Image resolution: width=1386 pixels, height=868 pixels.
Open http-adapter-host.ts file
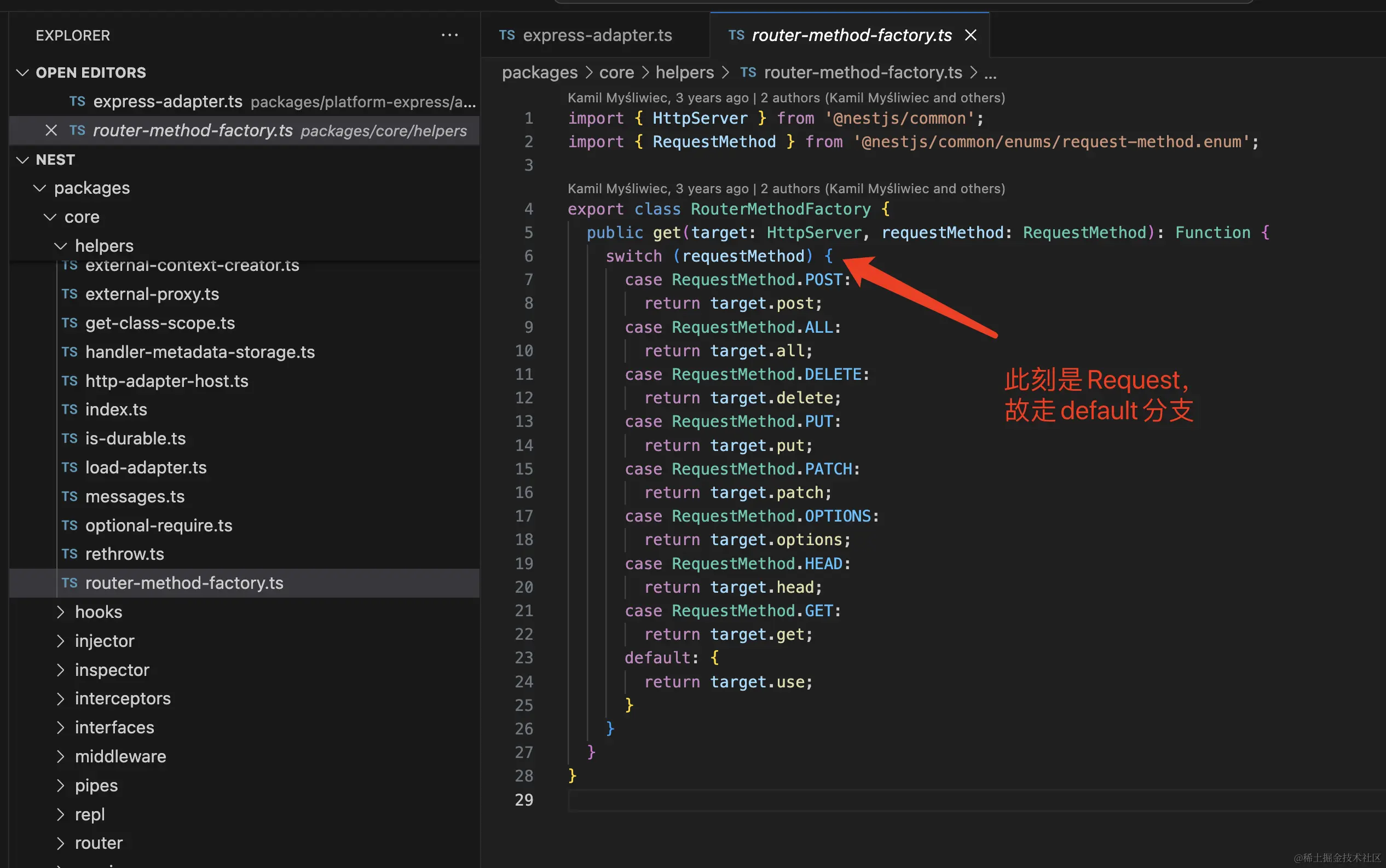click(245, 381)
